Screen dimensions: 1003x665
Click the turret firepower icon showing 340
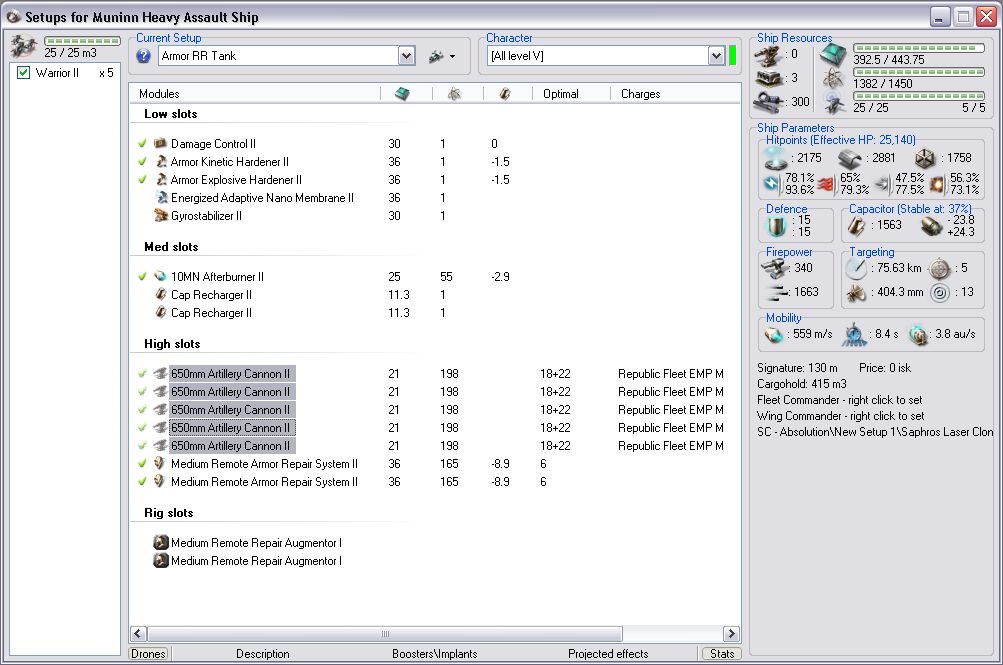(x=775, y=269)
